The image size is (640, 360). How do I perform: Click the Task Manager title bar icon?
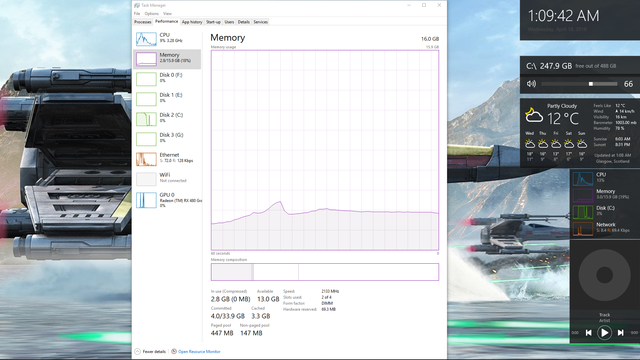tap(137, 5)
